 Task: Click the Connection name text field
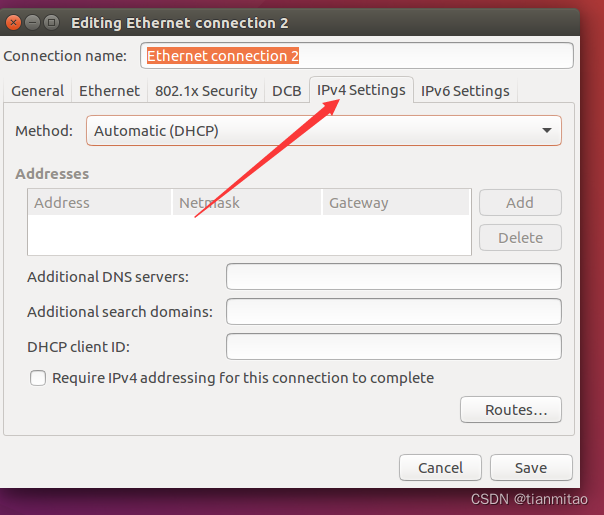(357, 56)
